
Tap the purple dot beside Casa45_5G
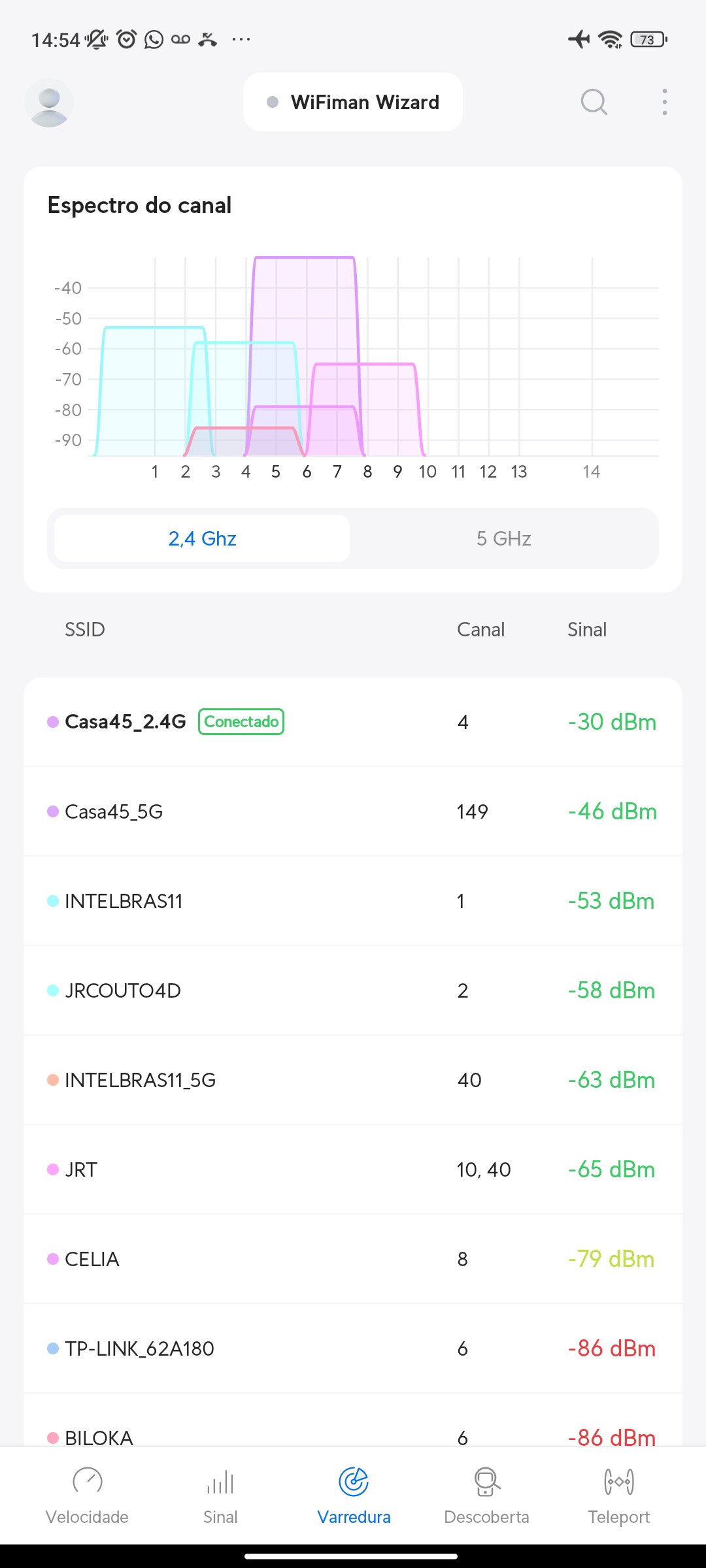coord(53,811)
